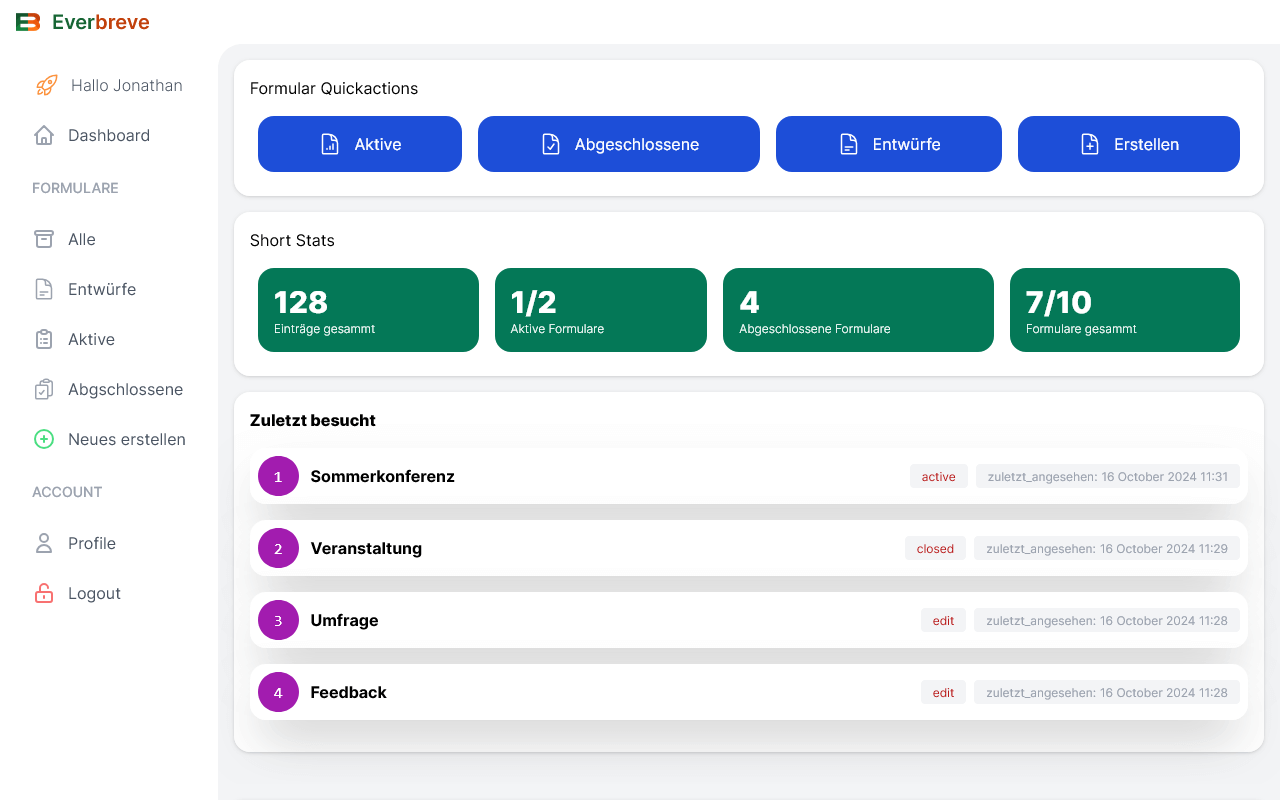1280x800 pixels.
Task: Open the Profile page
Action: click(109, 543)
